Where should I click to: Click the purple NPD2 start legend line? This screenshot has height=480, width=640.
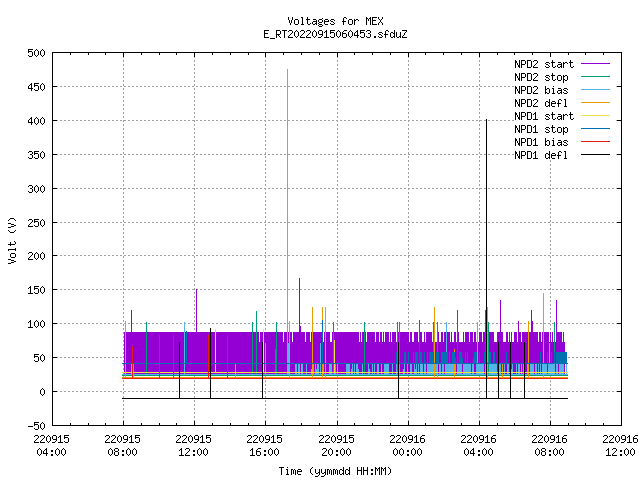coord(595,64)
